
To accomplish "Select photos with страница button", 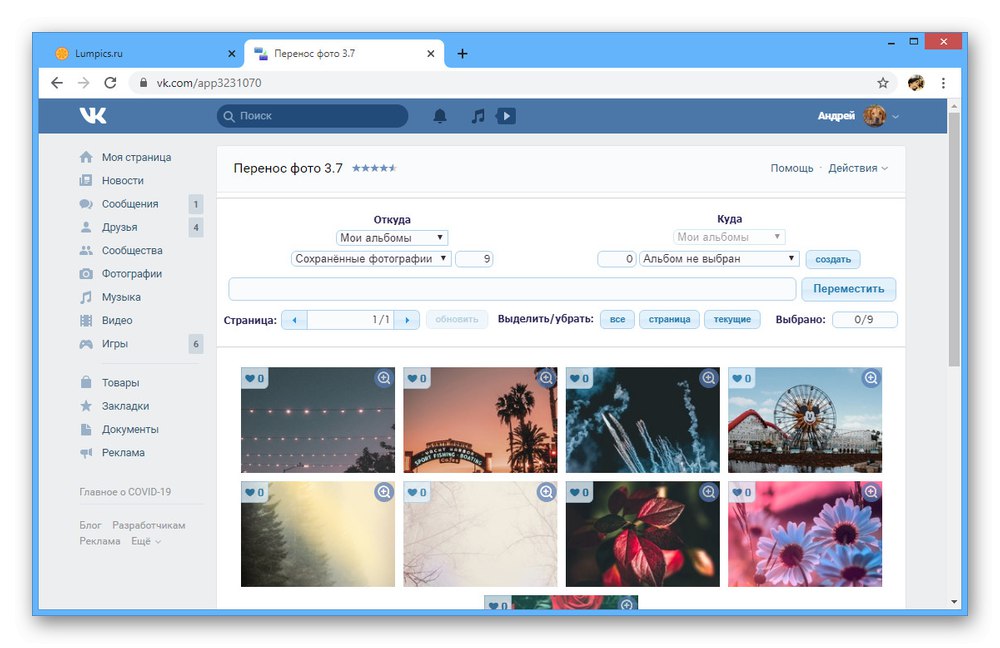I will pos(669,319).
